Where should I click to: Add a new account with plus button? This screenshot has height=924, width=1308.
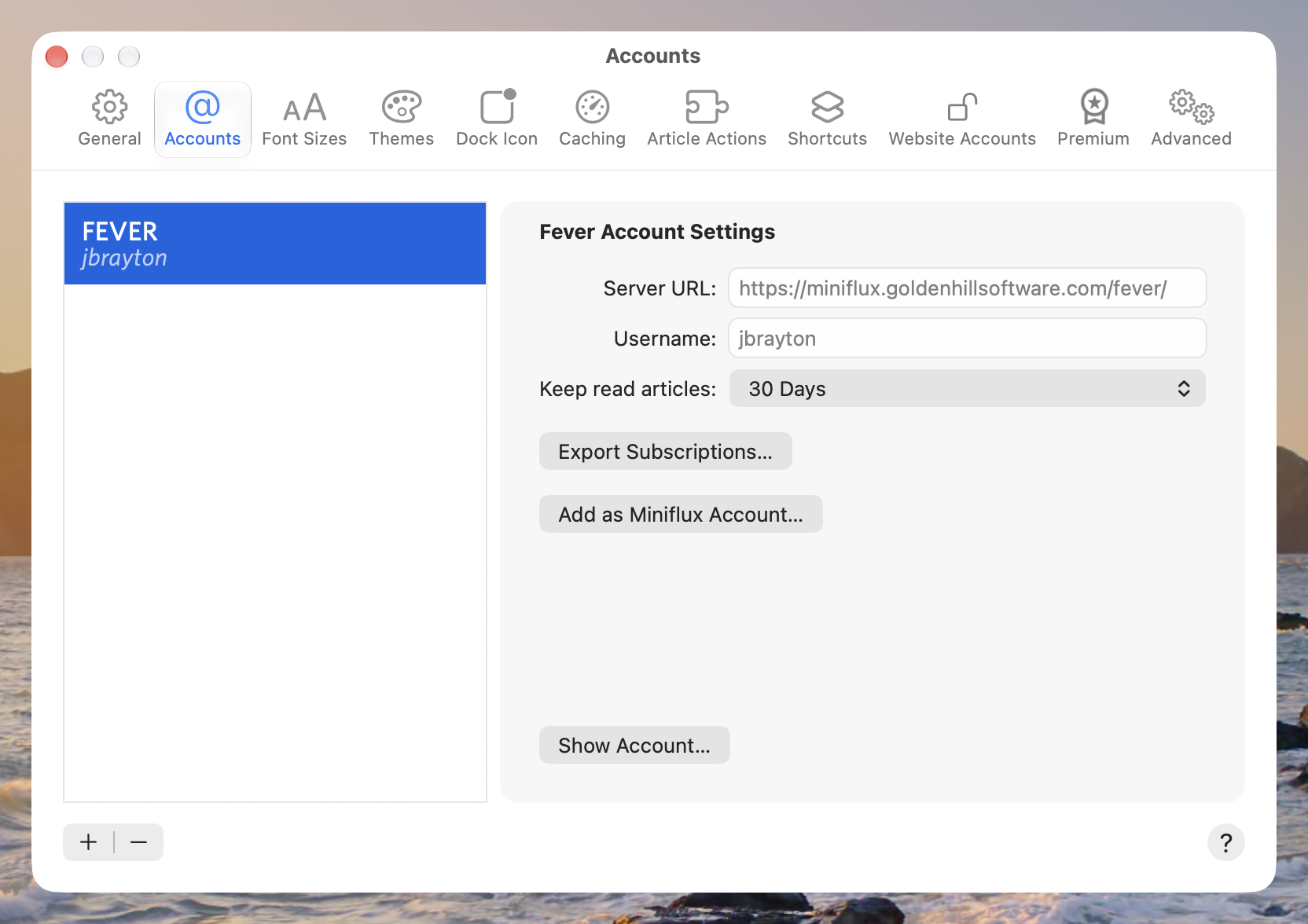pos(89,842)
